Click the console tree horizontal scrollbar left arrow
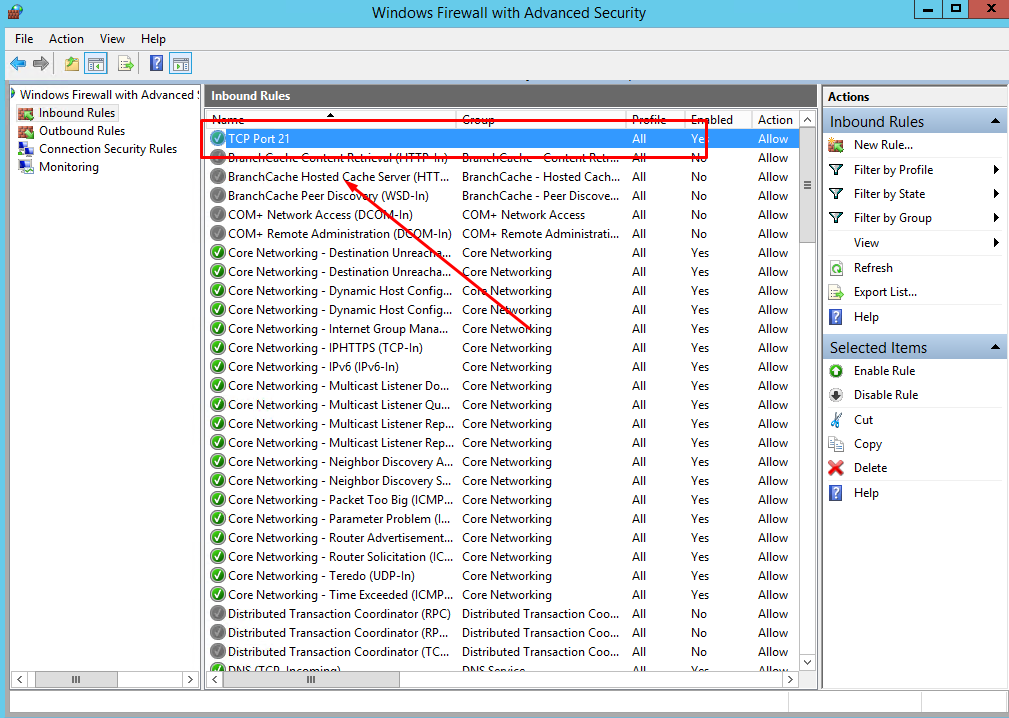This screenshot has height=718, width=1009. [19, 679]
